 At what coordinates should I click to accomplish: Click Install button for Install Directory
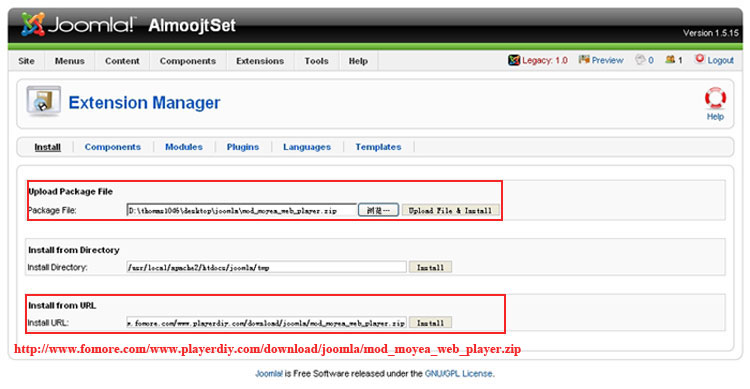(x=430, y=267)
